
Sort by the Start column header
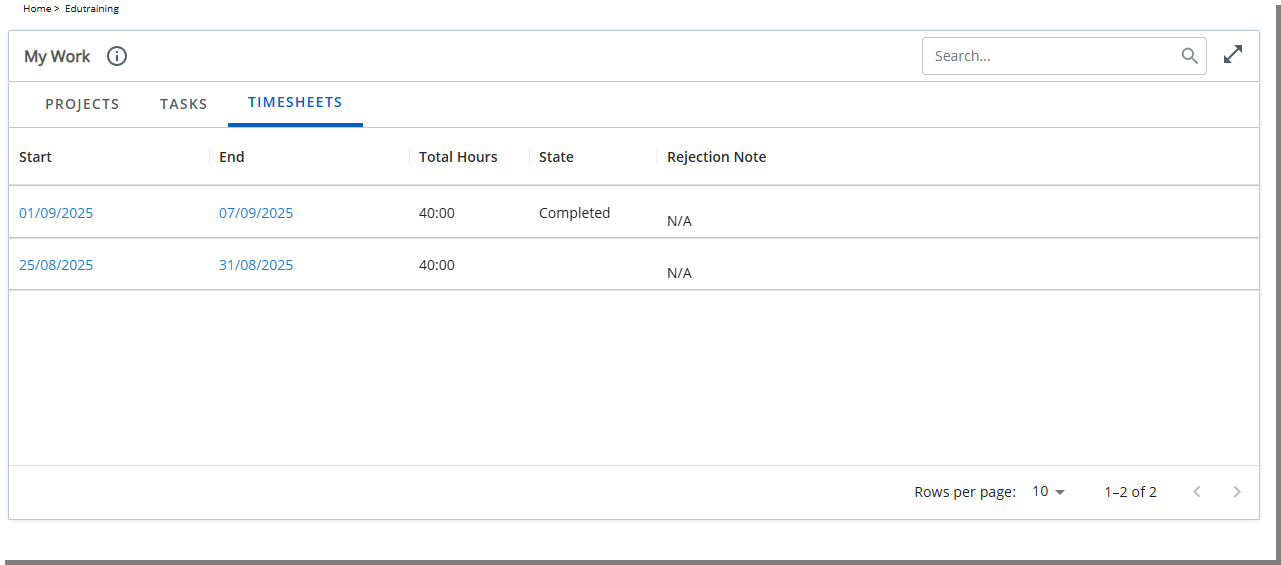(36, 157)
